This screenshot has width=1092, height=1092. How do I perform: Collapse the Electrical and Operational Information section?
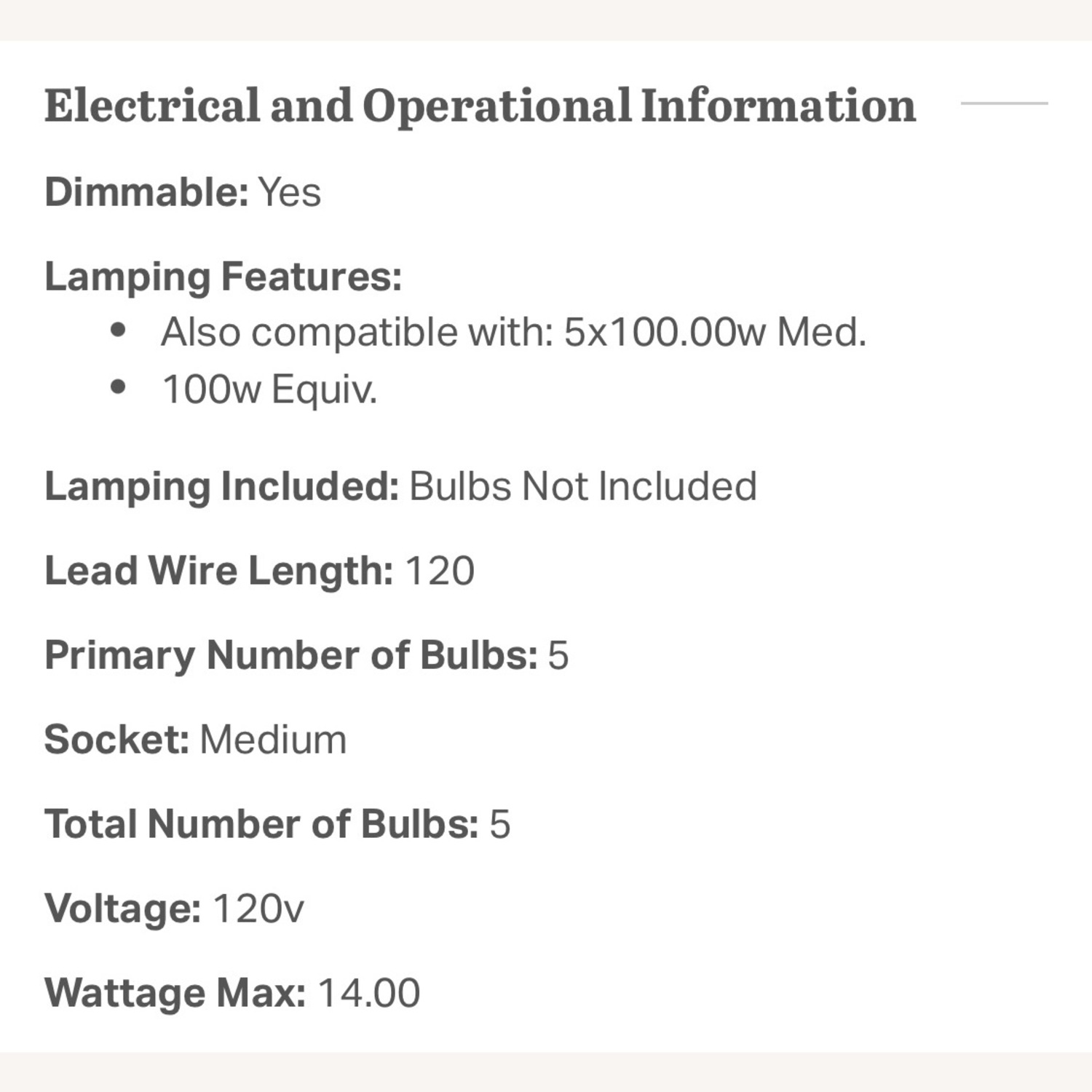(1004, 103)
